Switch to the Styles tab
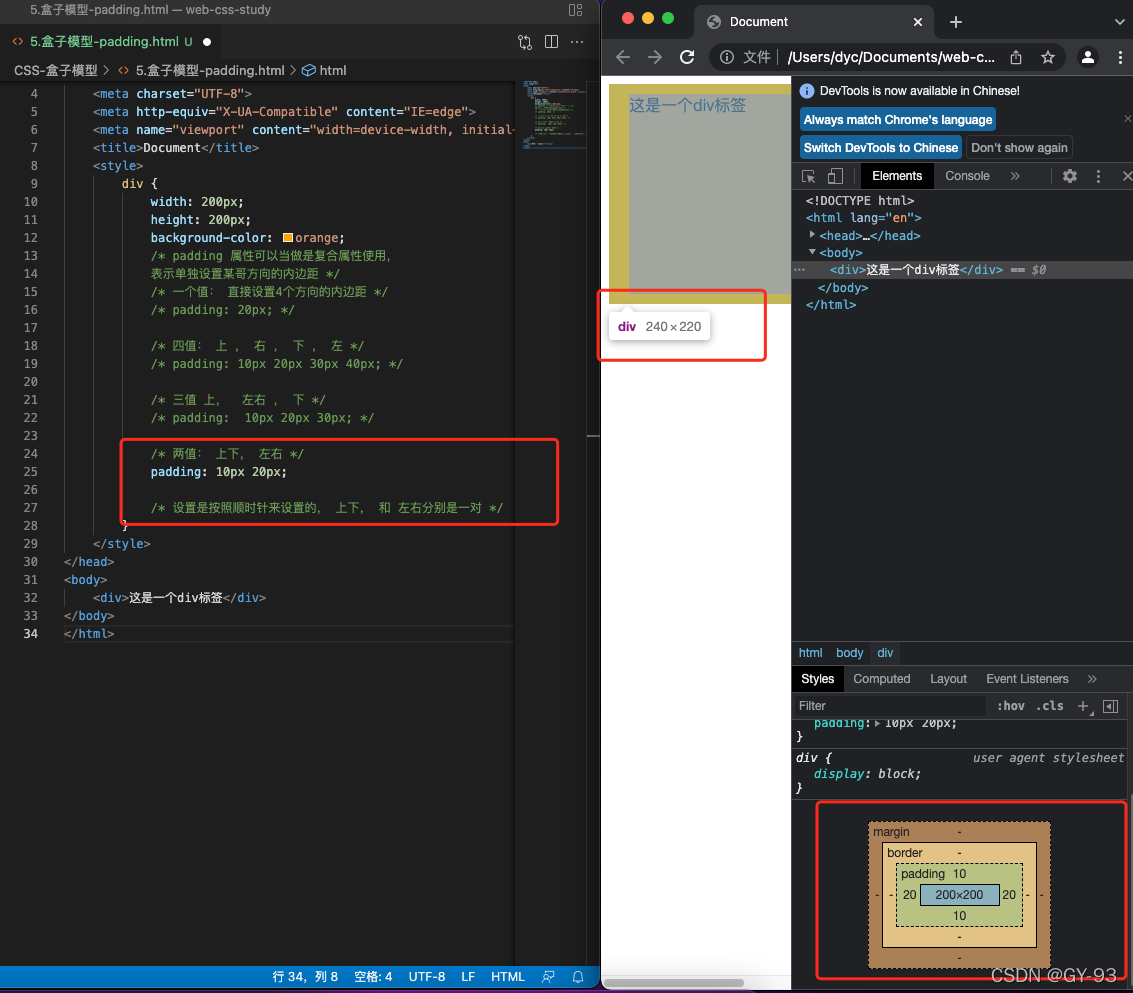The height and width of the screenshot is (993, 1133). [x=817, y=679]
